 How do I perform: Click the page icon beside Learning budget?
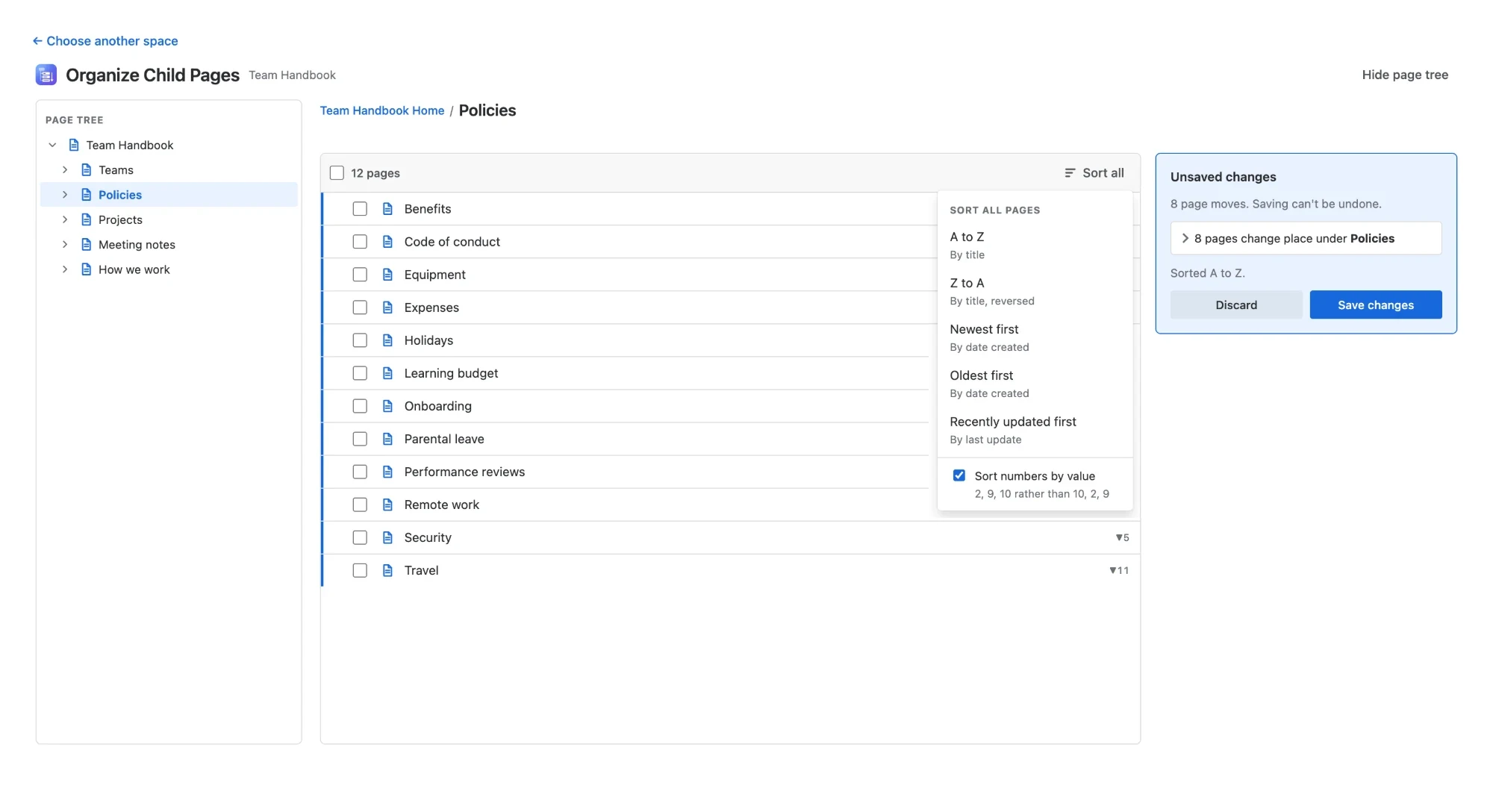[x=387, y=373]
